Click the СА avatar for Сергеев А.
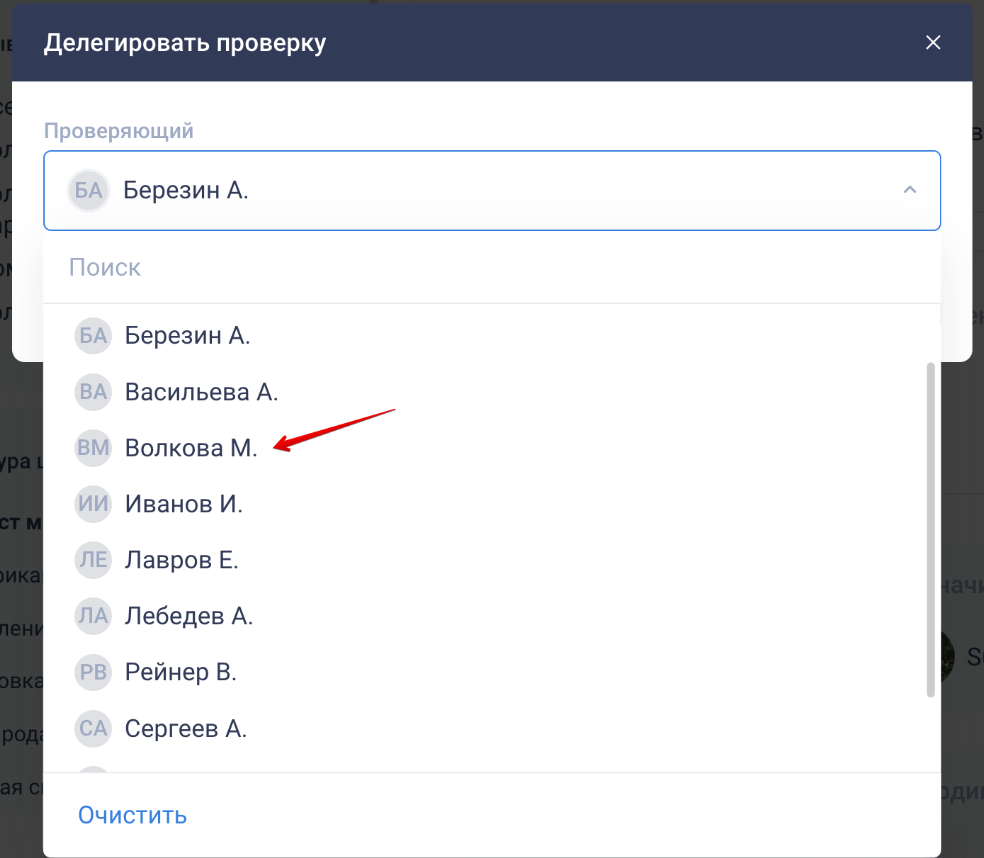Screen dimensions: 984x858 (x=93, y=728)
